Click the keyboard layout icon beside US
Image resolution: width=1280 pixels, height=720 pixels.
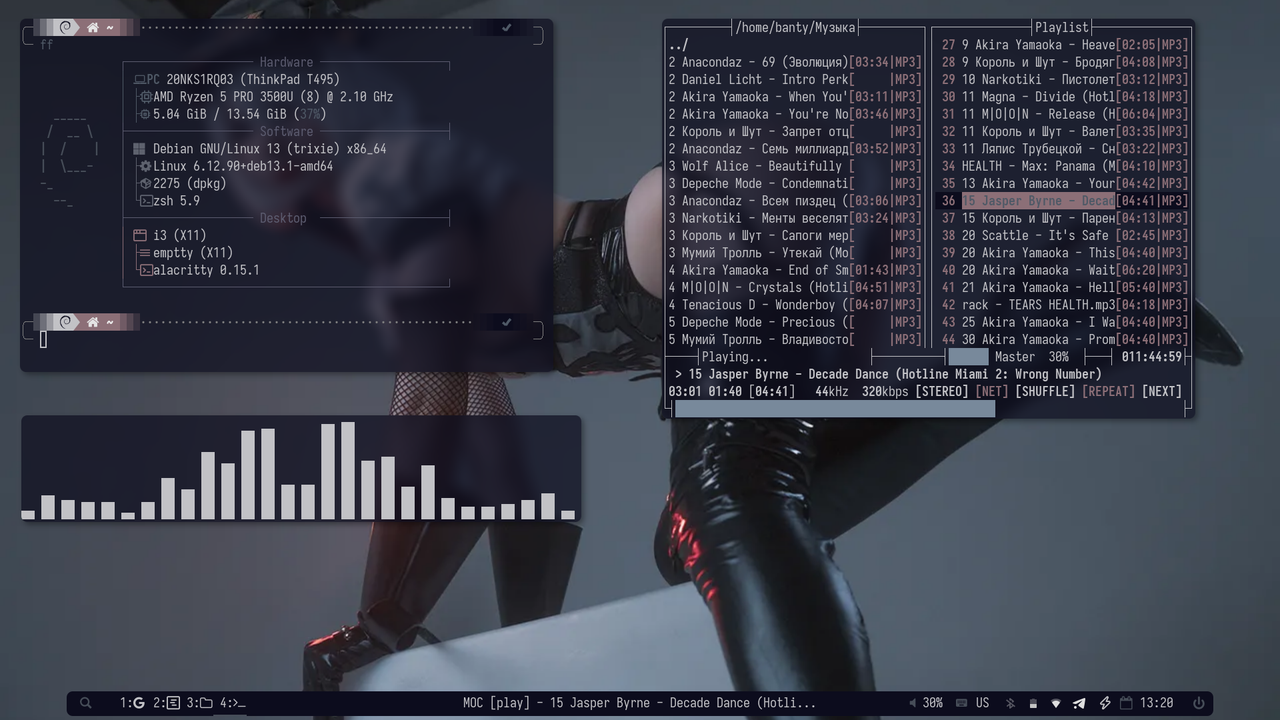pos(960,703)
